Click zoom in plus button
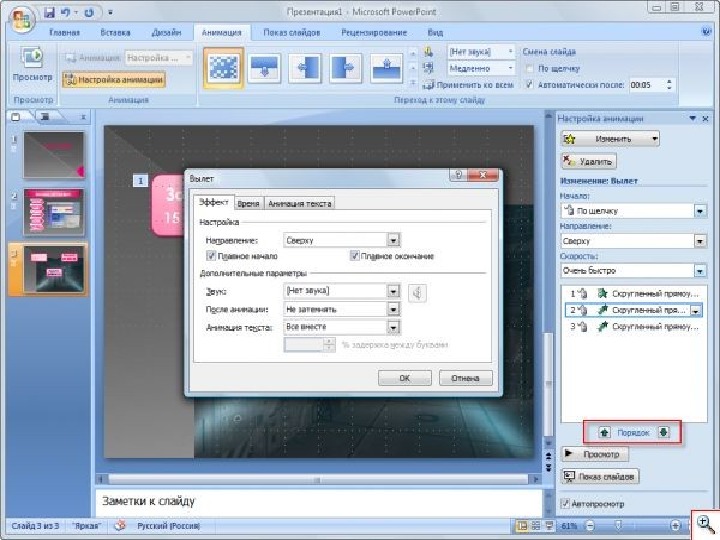Image resolution: width=720 pixels, height=540 pixels. point(675,526)
